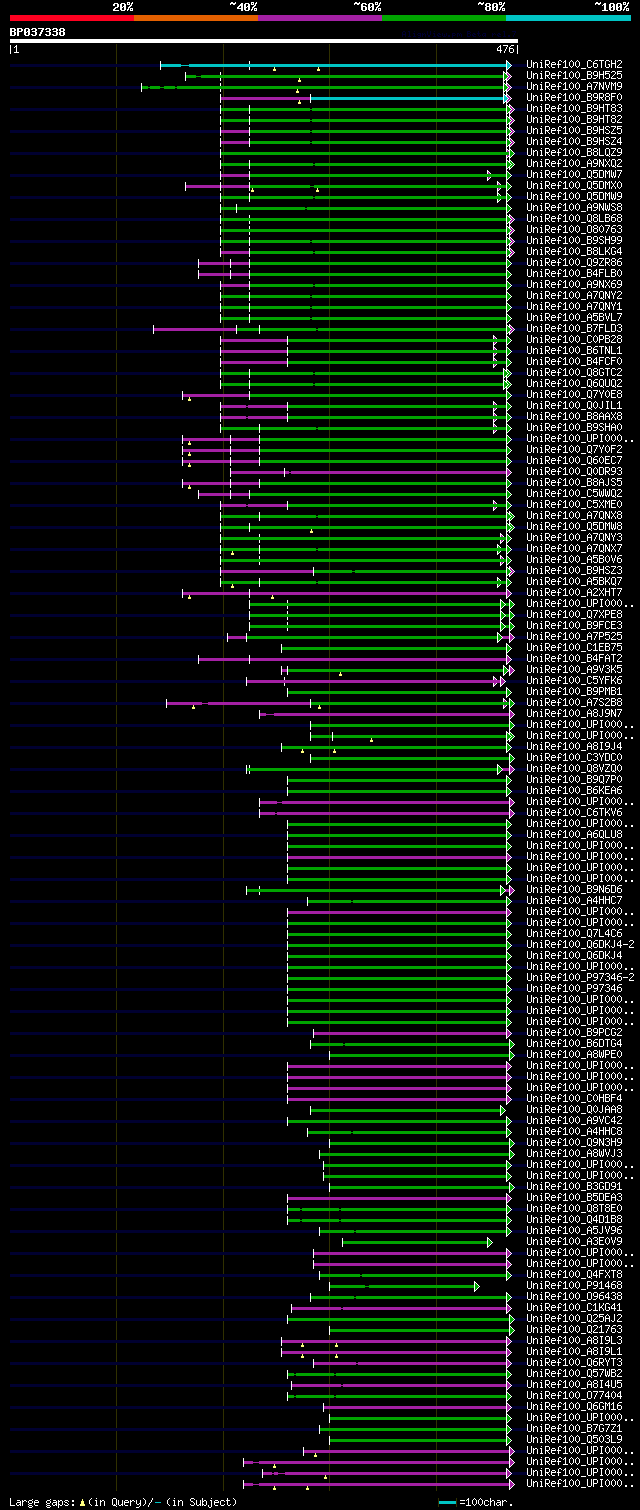Select UniRef100_Q5DMX0 label
This screenshot has width=640, height=1510.
(x=574, y=185)
